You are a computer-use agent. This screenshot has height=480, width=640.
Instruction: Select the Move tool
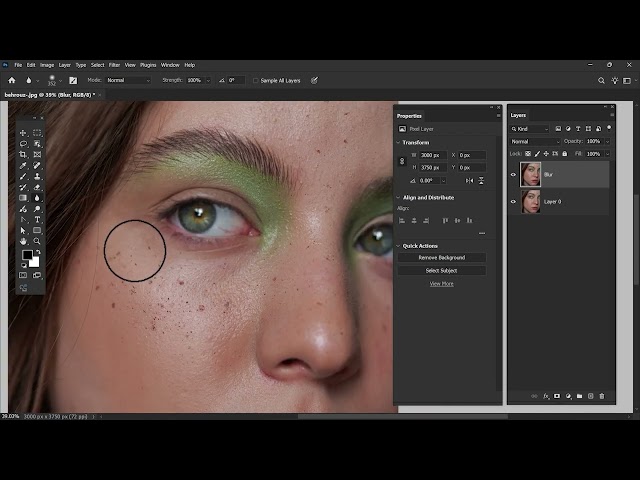[x=23, y=133]
